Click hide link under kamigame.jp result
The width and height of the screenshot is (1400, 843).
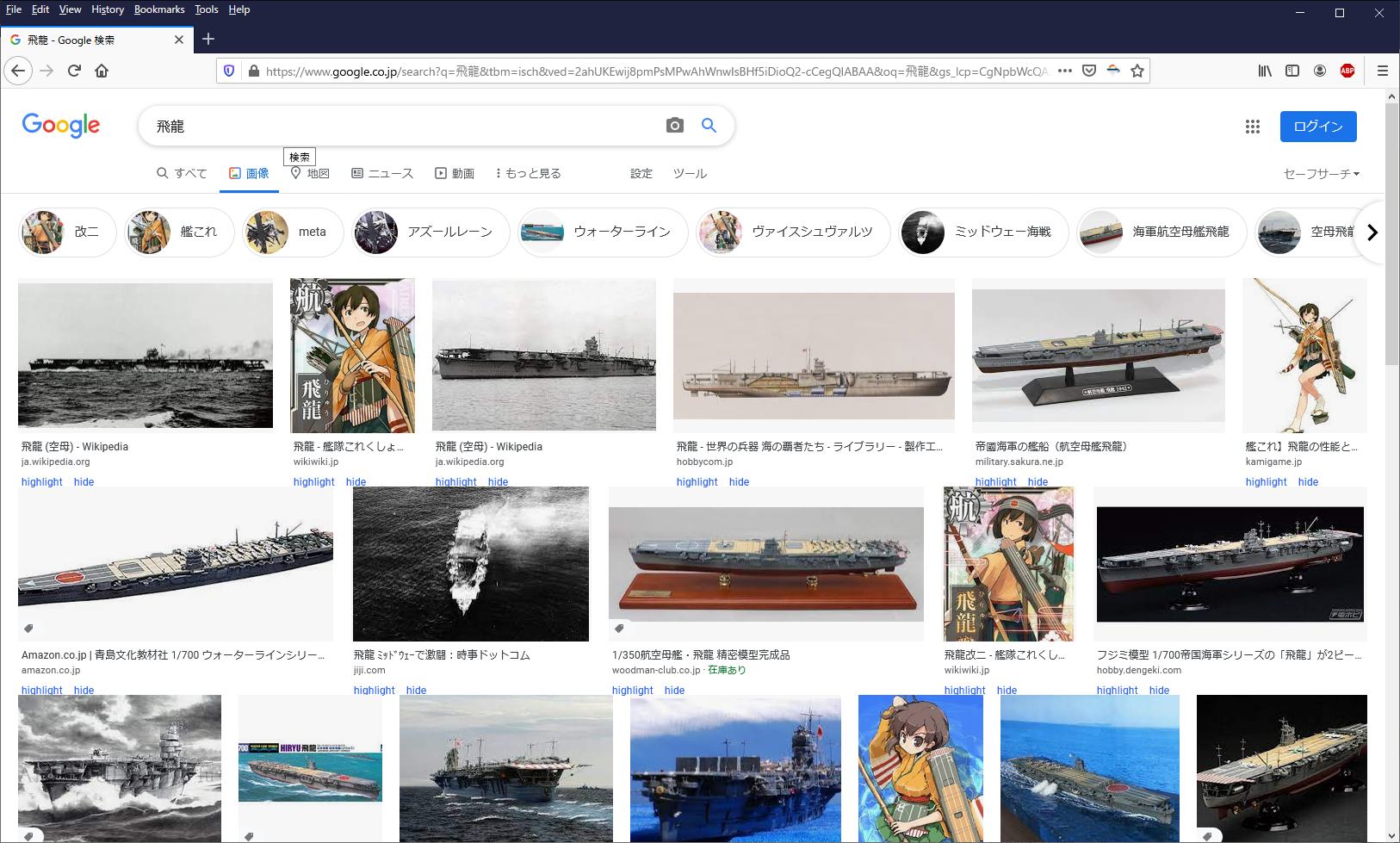pos(1308,482)
